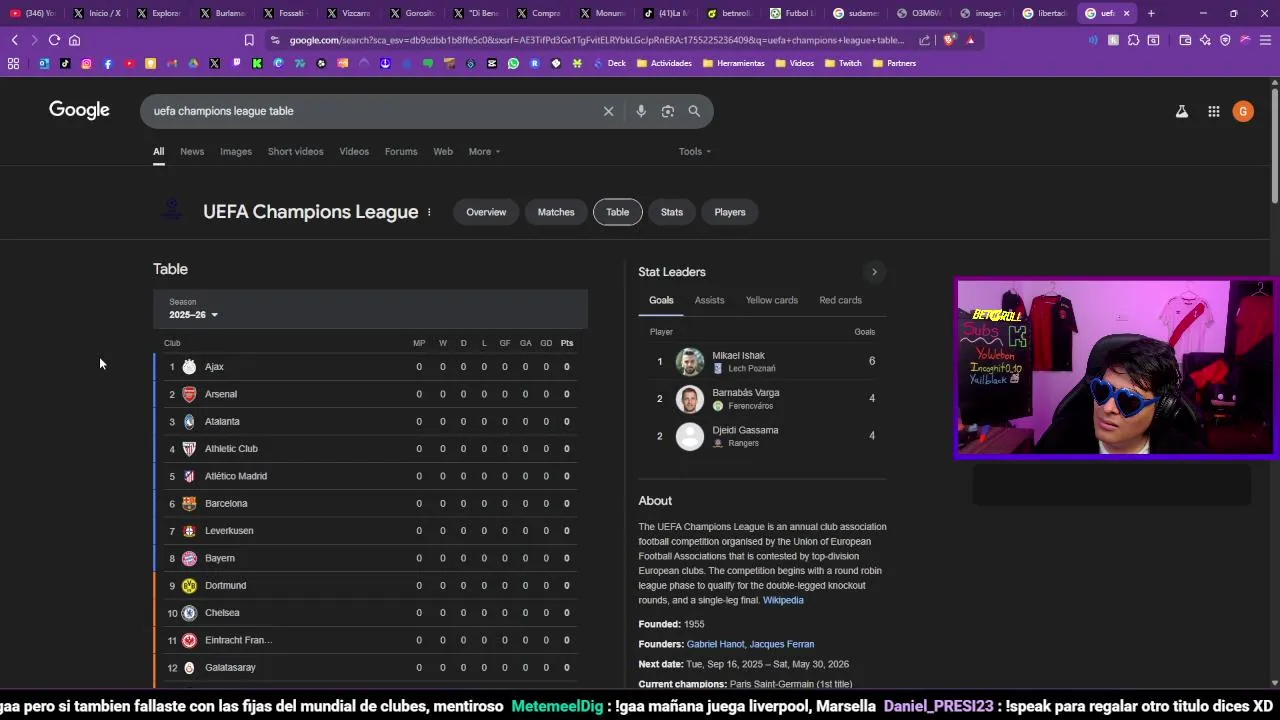Open browser extensions puzzle icon

coord(1133,40)
